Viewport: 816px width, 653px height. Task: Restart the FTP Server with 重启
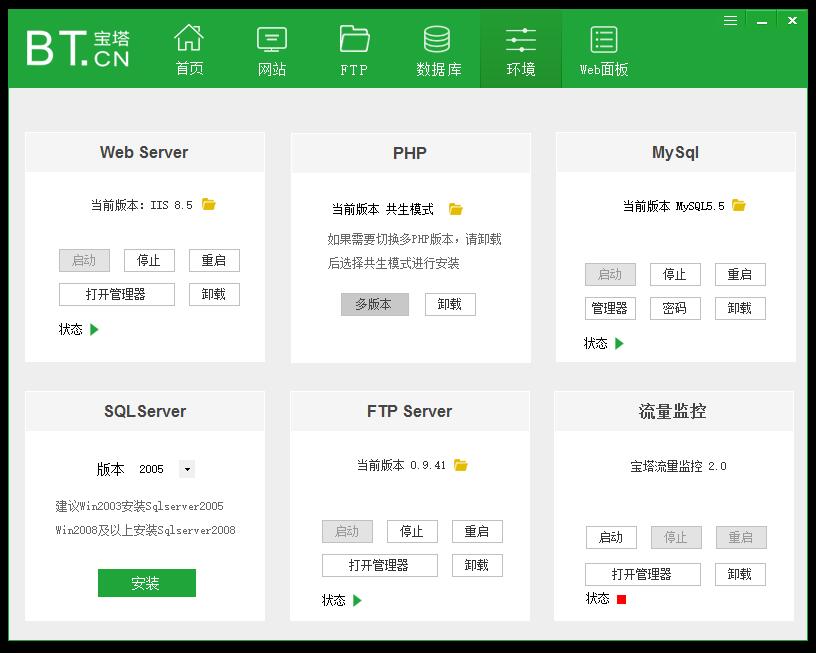(x=477, y=531)
